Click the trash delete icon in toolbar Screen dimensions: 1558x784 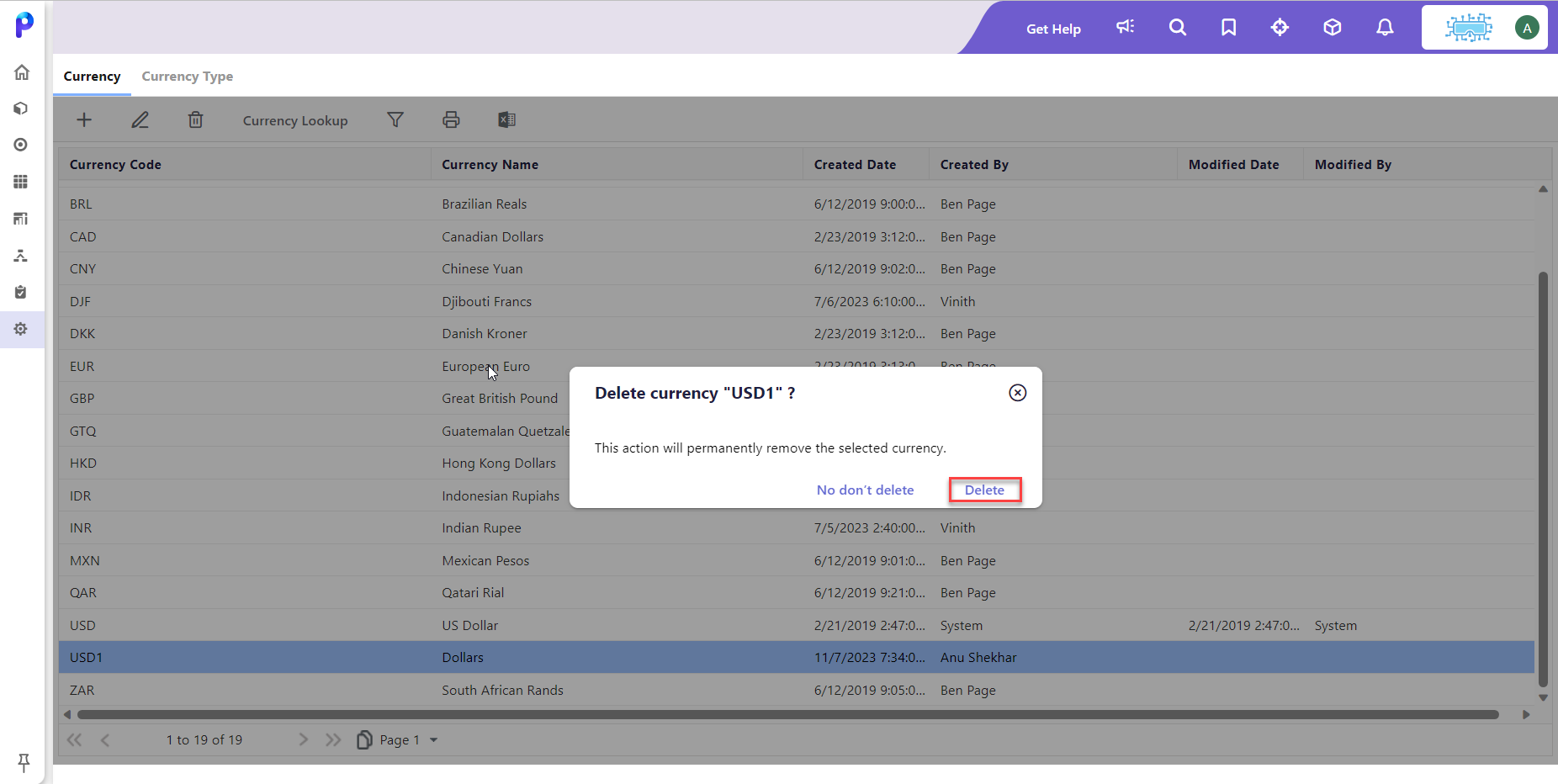(x=195, y=119)
